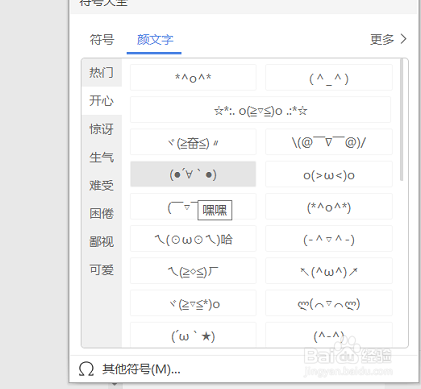Insert the ↖(^ω^)↗ emoticon

coord(329,271)
